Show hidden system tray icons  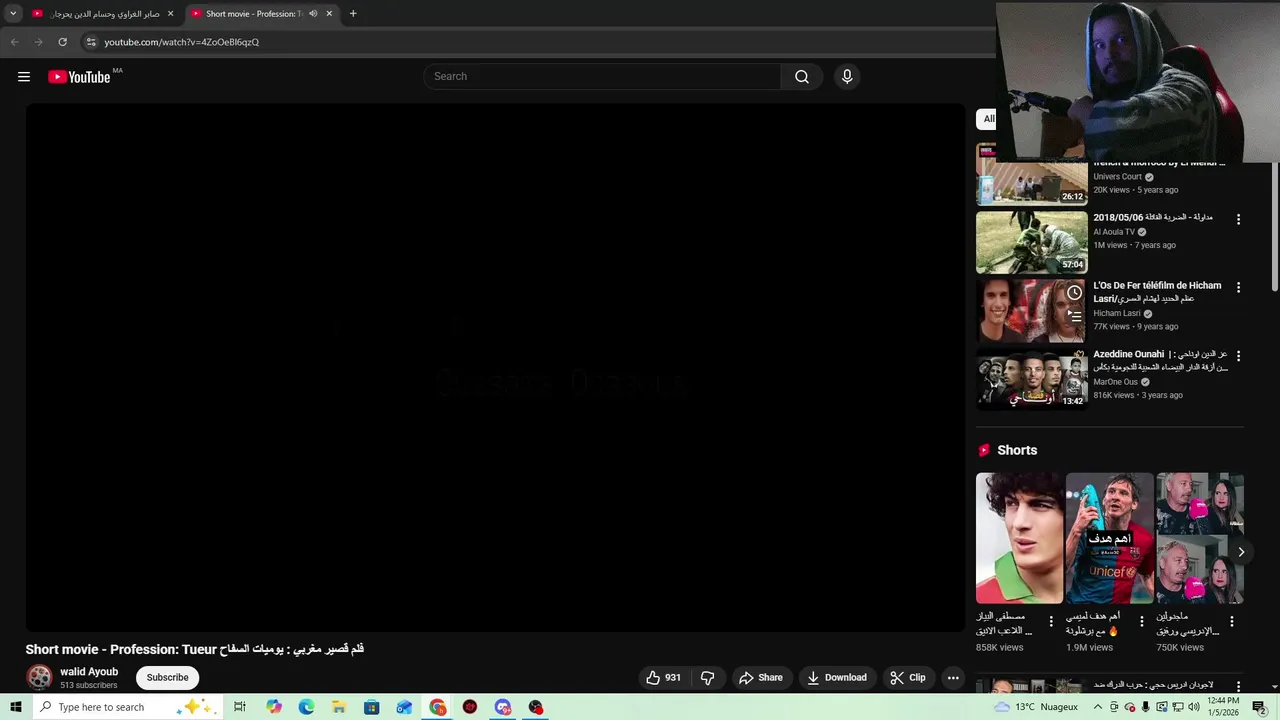(1097, 707)
